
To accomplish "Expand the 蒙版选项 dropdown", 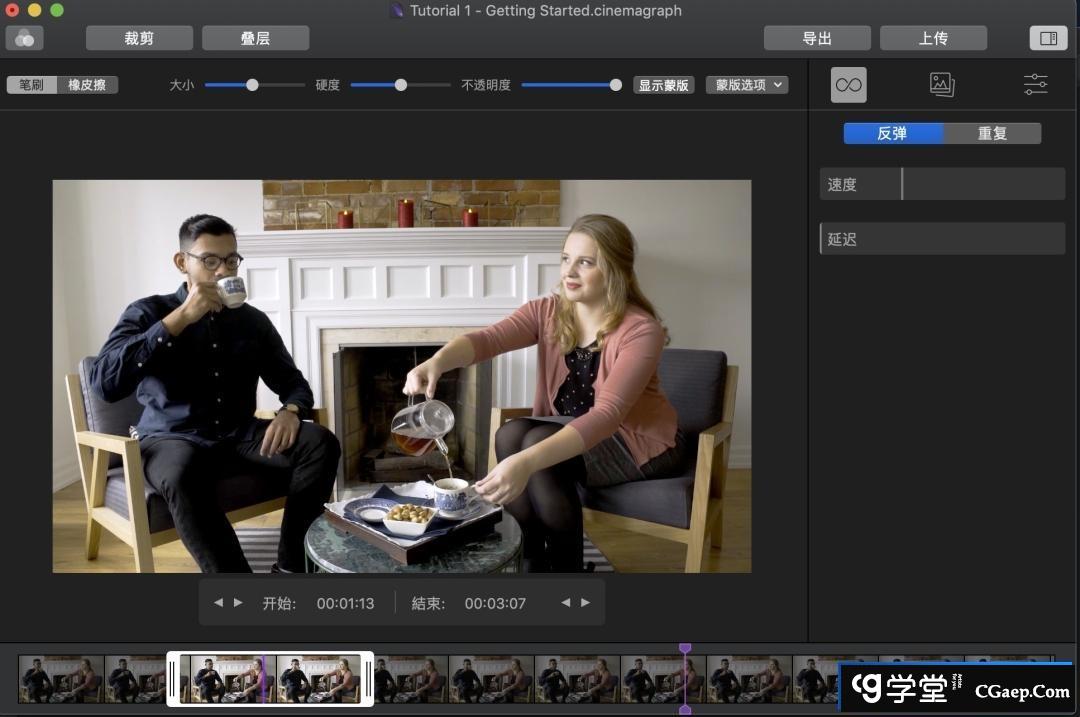I will [747, 85].
